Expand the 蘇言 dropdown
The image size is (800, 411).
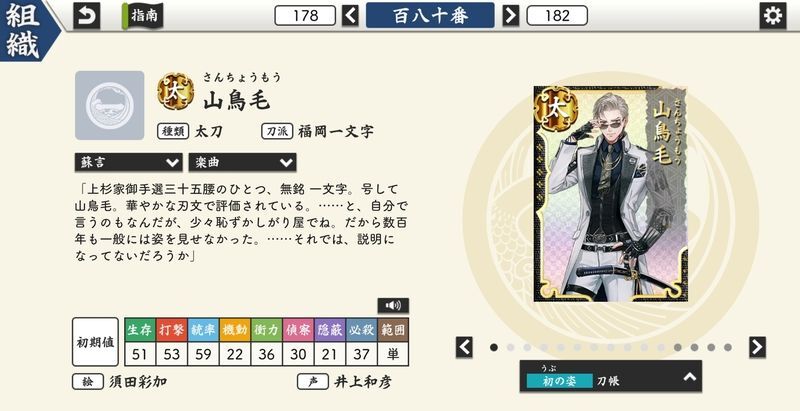(x=129, y=163)
